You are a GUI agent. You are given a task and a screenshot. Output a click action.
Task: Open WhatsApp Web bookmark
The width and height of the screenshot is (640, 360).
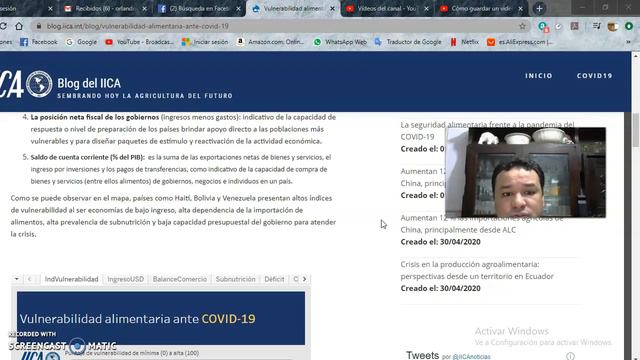tap(340, 42)
